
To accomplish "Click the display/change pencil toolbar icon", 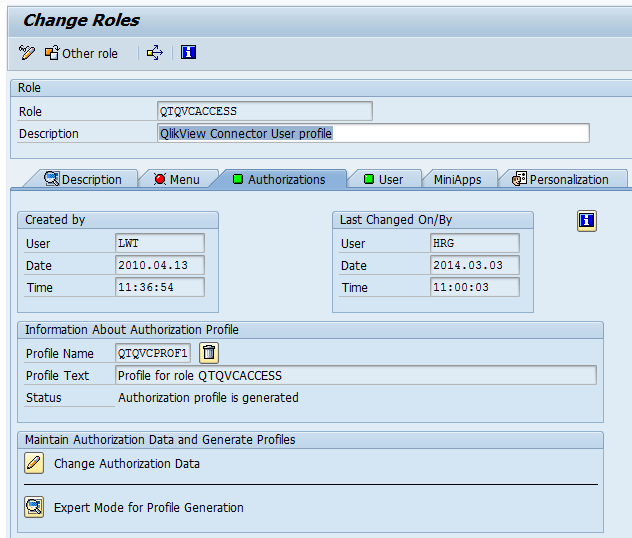I will point(27,53).
